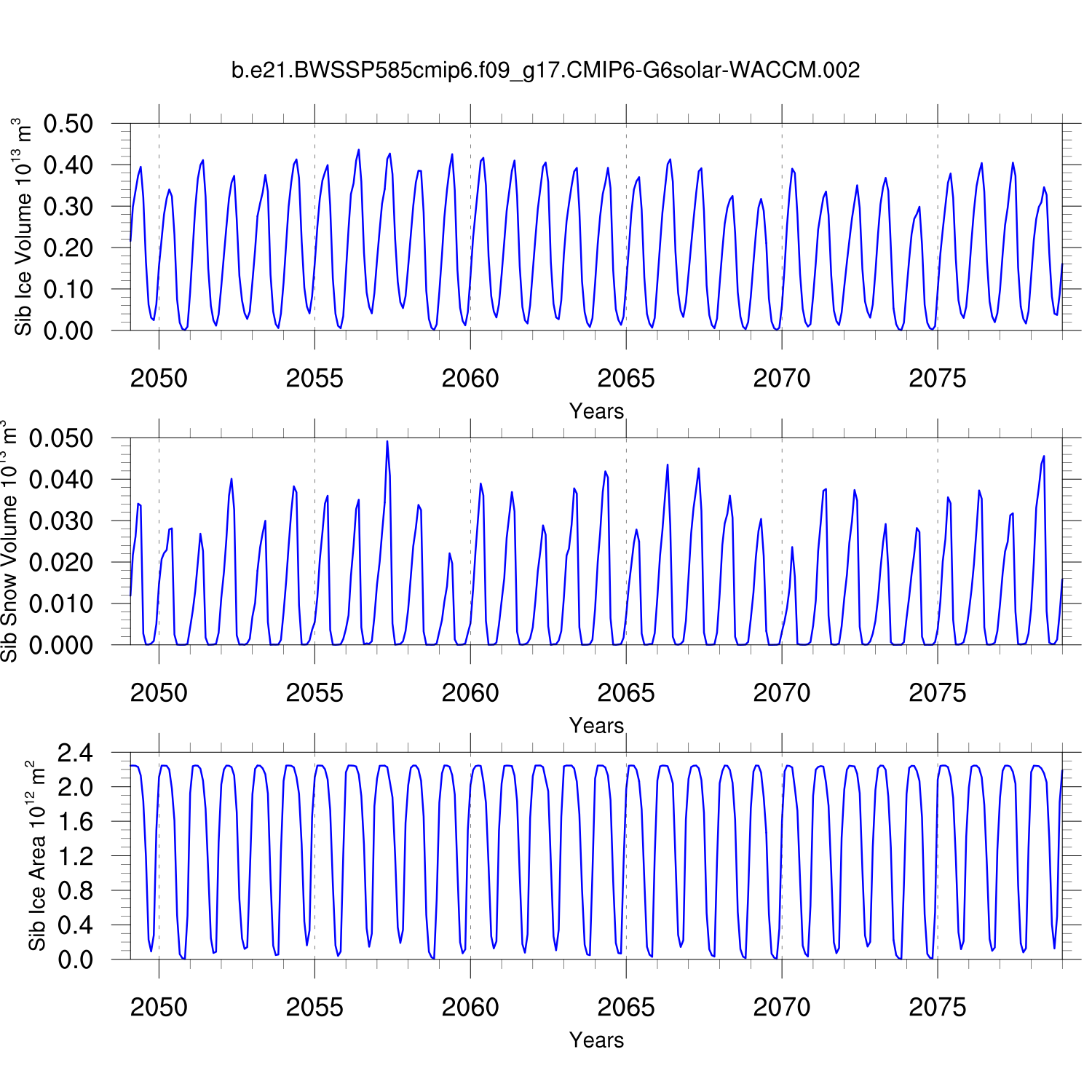Viewport: 1092px width, 1092px height.
Task: Click 2055 on the snow volume x-axis
Action: [x=314, y=693]
